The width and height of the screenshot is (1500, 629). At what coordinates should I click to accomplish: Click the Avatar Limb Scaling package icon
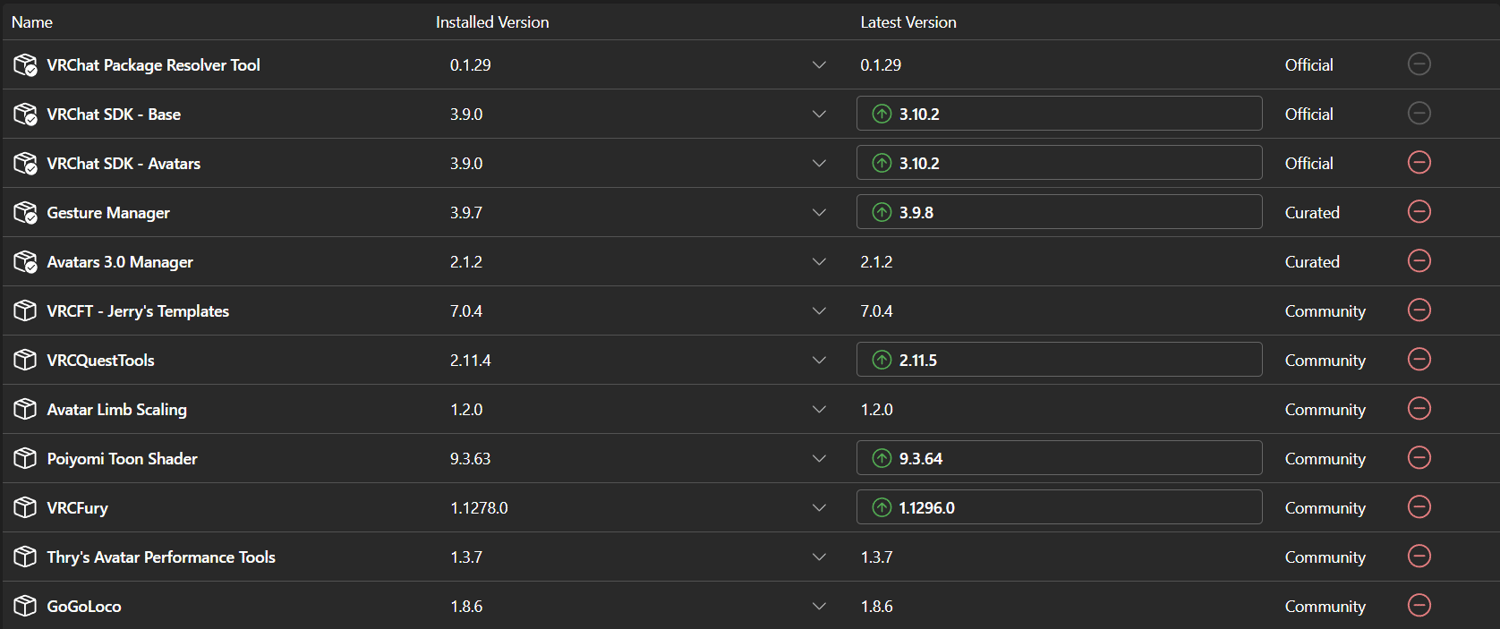click(x=25, y=409)
